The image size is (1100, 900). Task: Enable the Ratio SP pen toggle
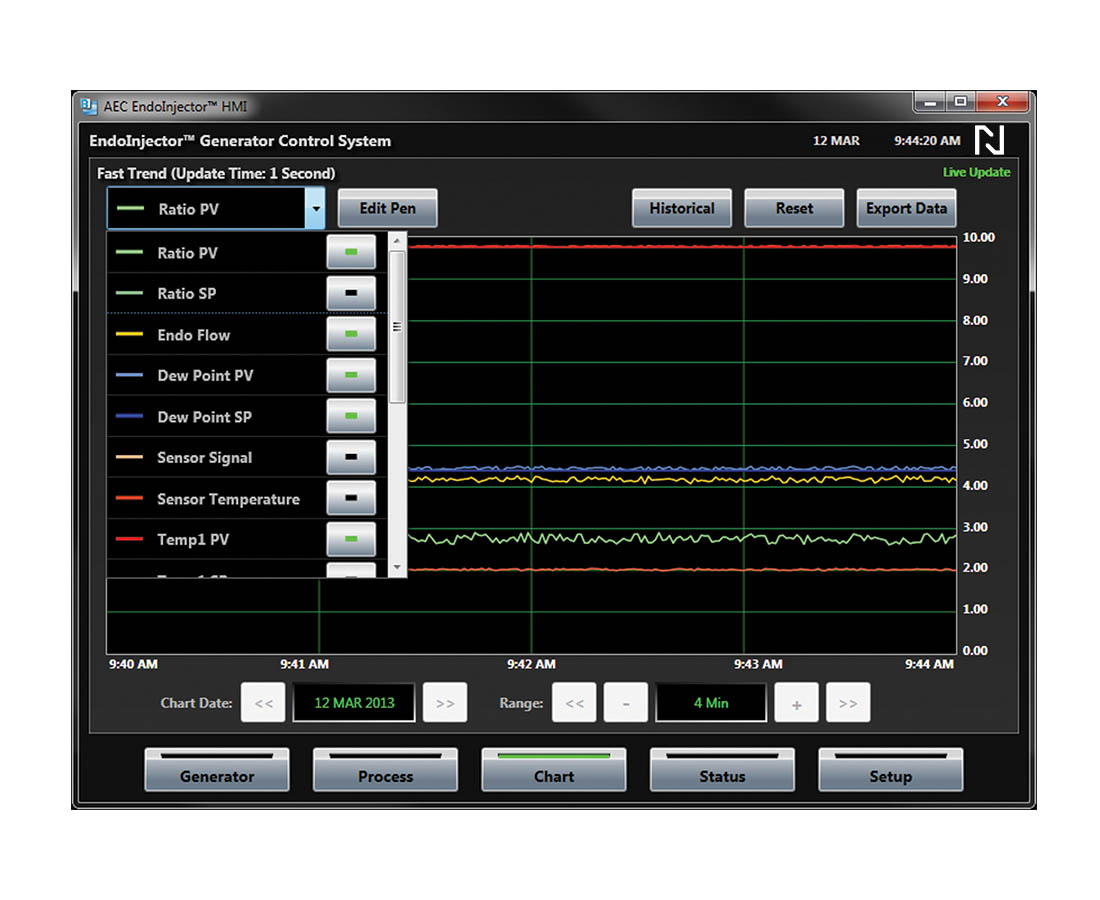click(x=351, y=294)
